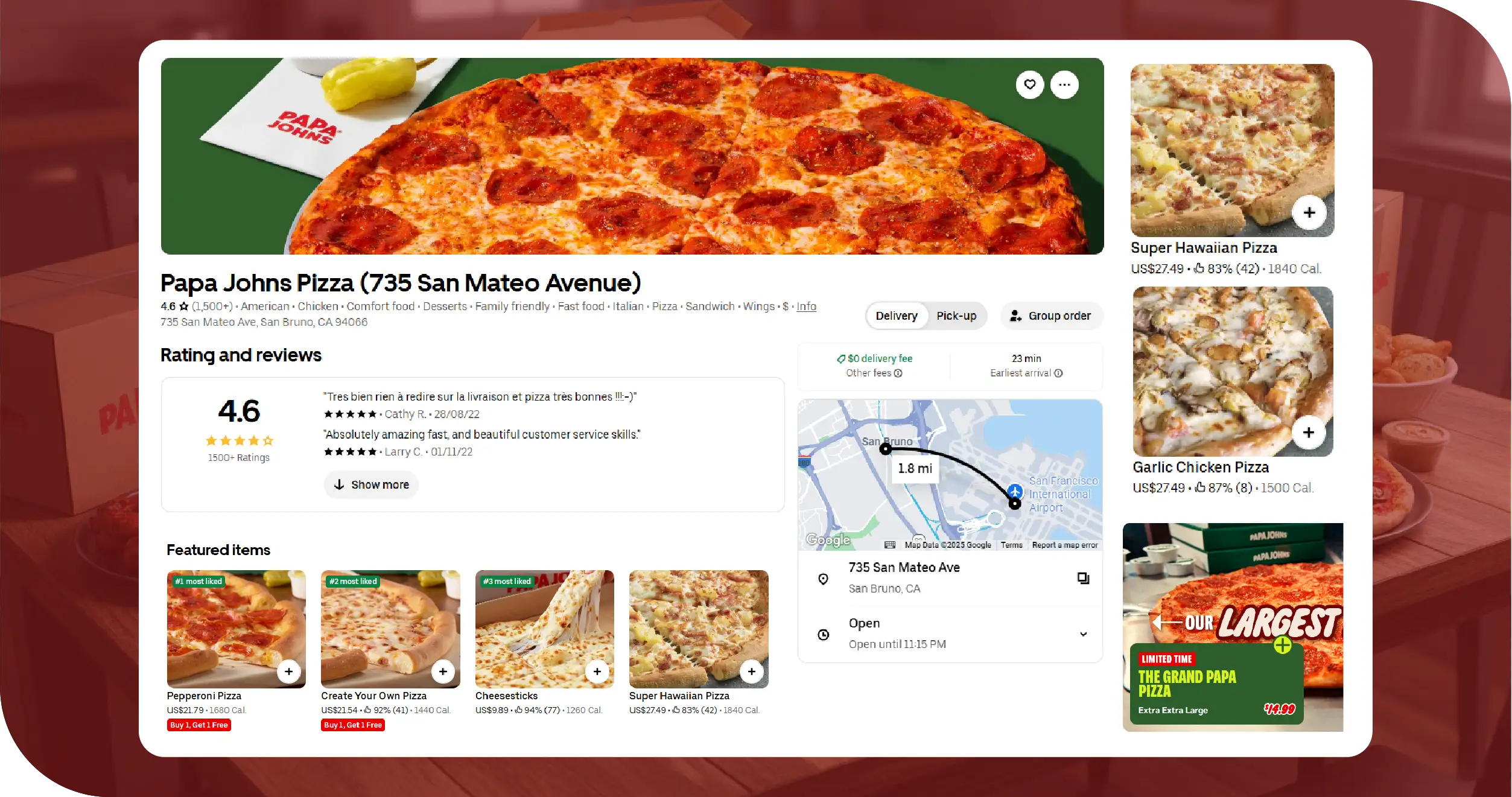Open the three-dots more options menu
Image resolution: width=1512 pixels, height=797 pixels.
1064,84
